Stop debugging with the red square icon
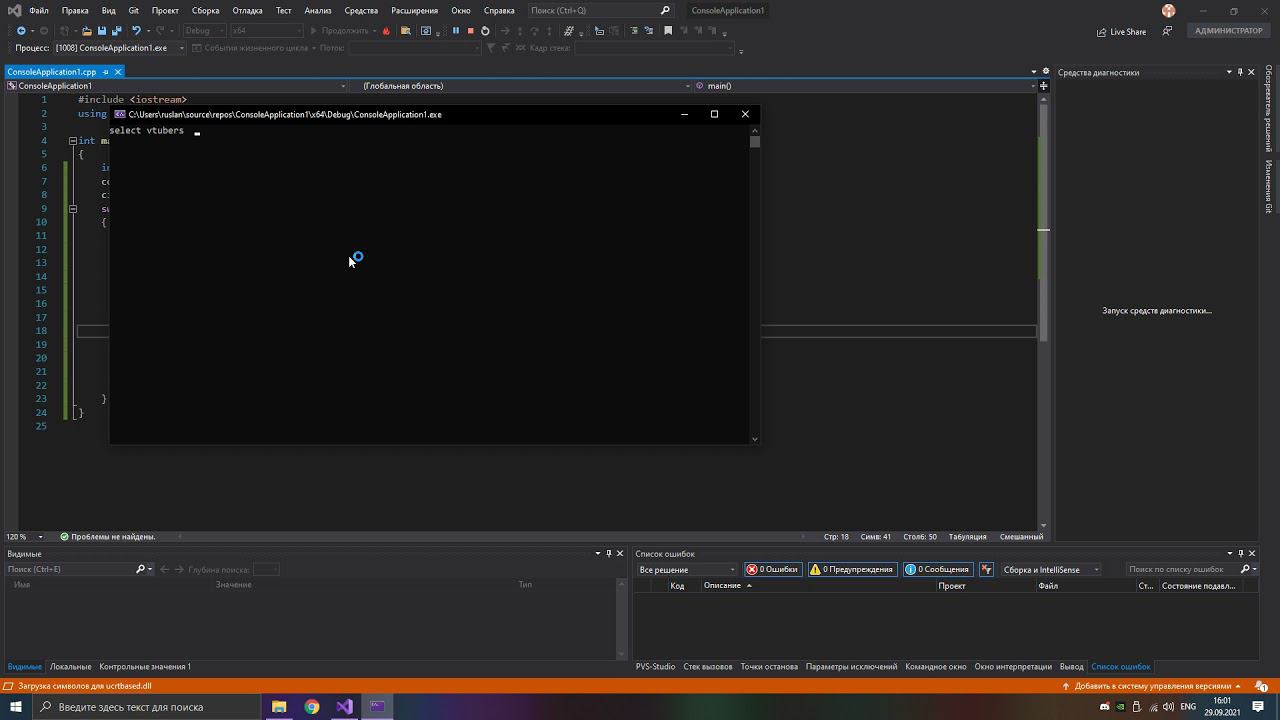 [470, 31]
